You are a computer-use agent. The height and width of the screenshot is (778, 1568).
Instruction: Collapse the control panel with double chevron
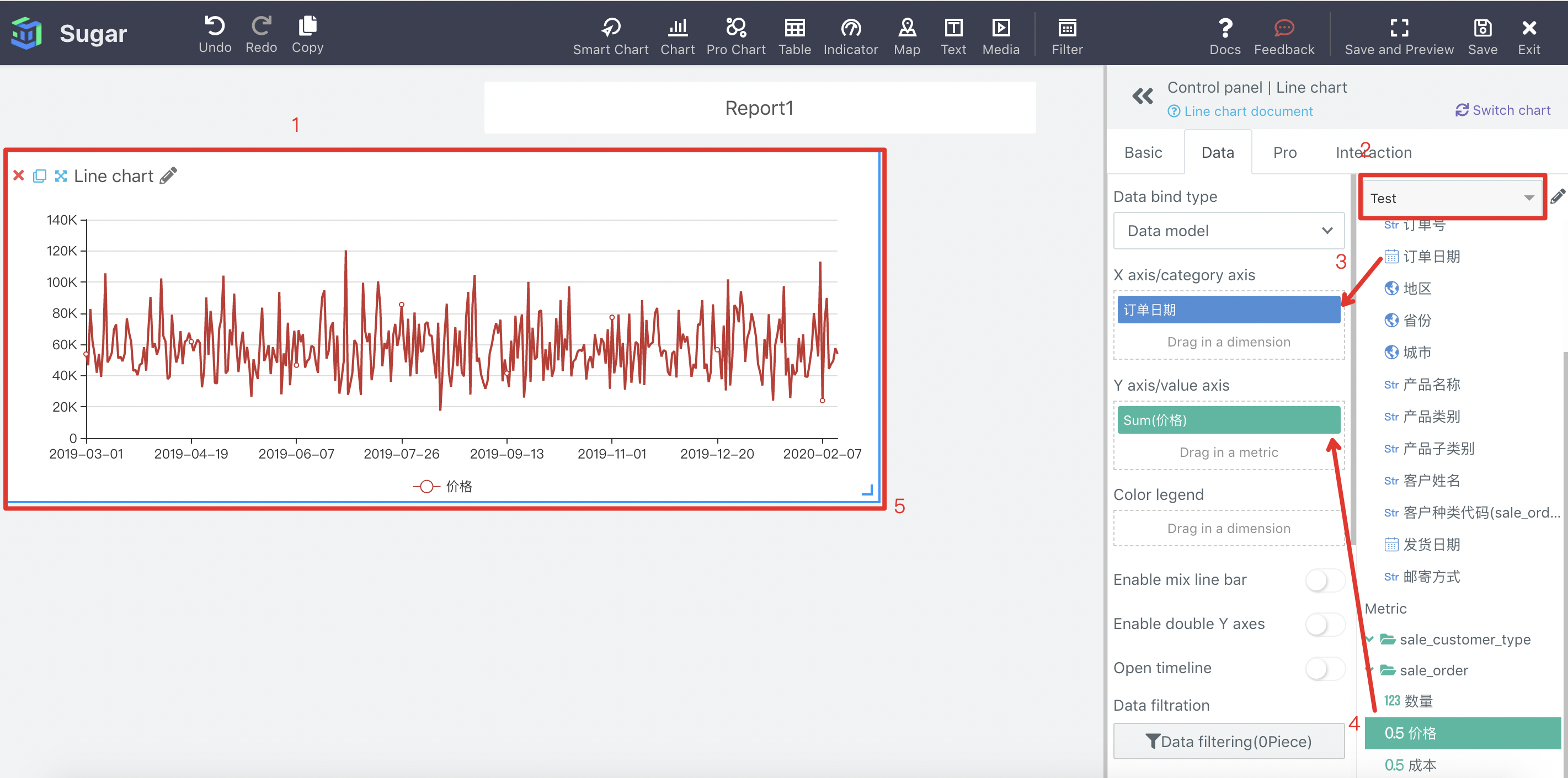pos(1142,96)
